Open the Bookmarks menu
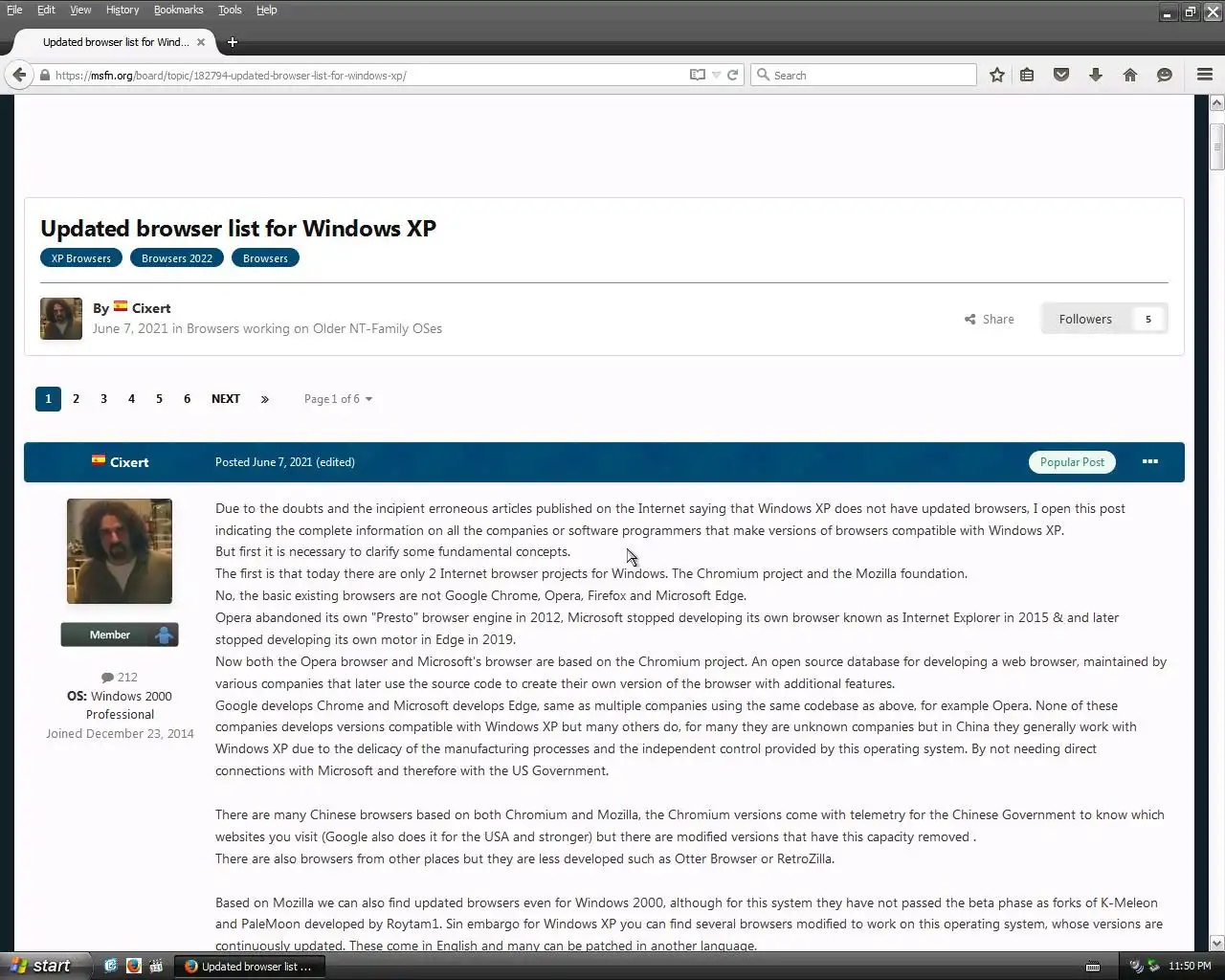Screen dimensions: 1225x980 179,10
